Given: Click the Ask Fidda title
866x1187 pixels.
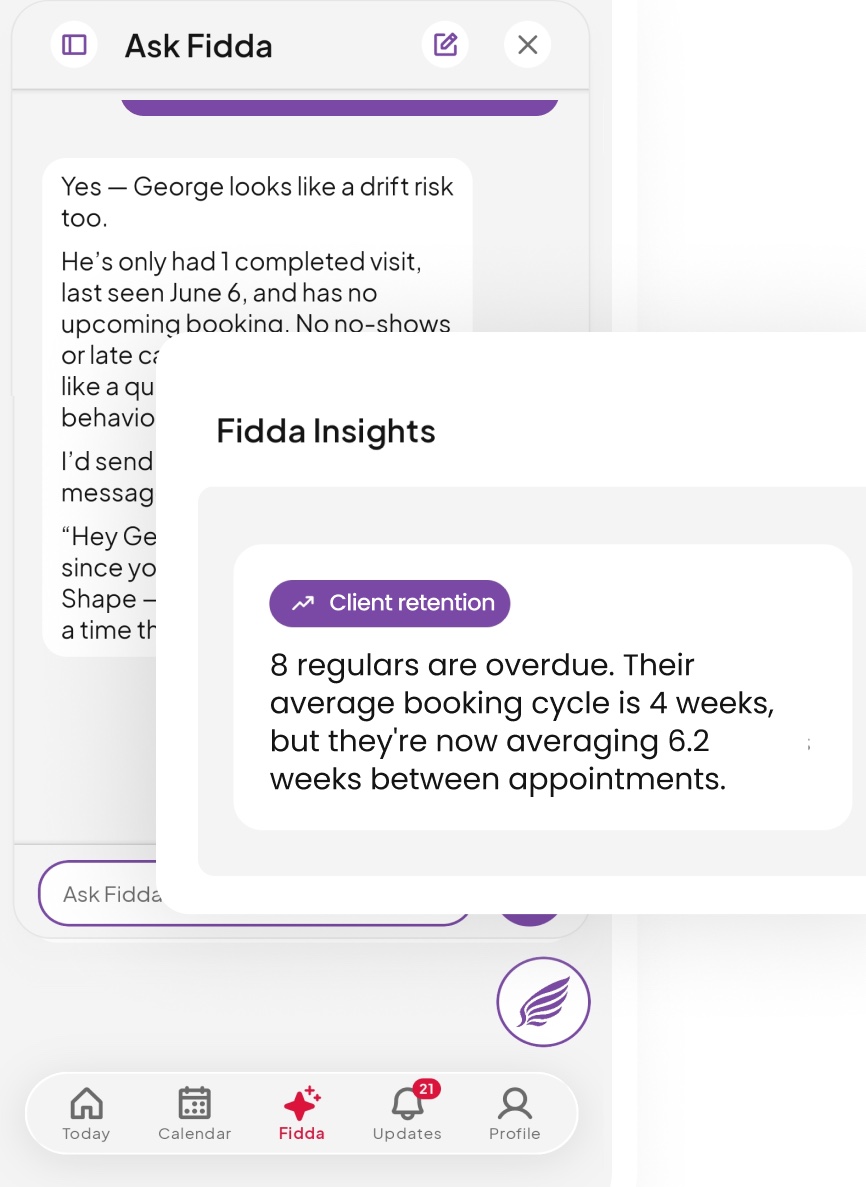Looking at the screenshot, I should tap(198, 45).
